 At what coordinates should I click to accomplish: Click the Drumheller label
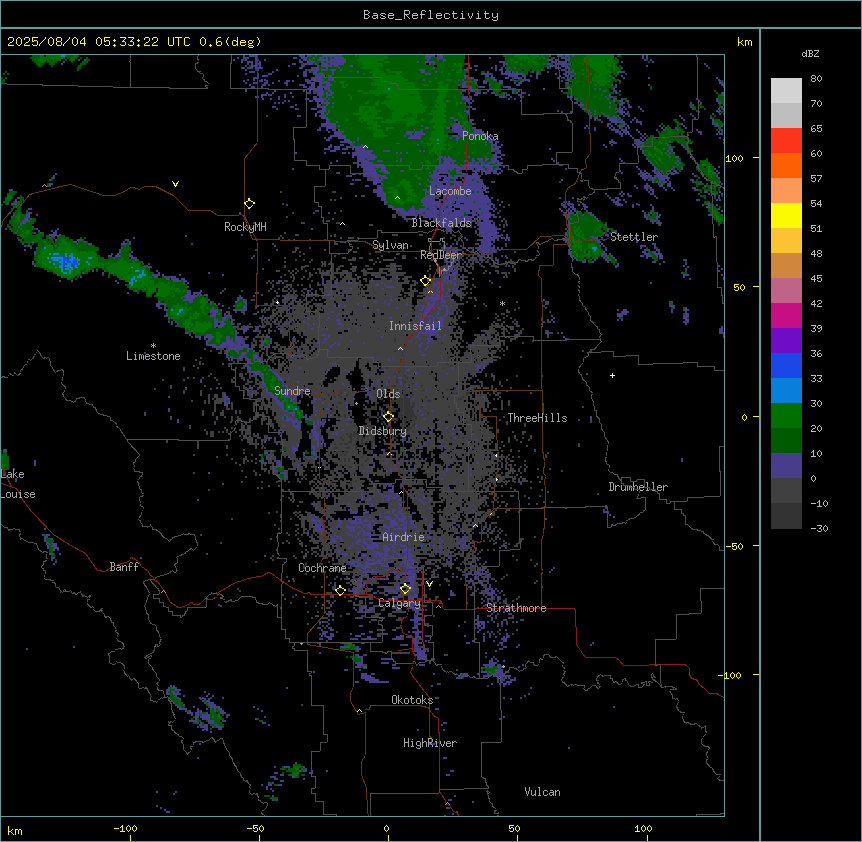click(638, 487)
